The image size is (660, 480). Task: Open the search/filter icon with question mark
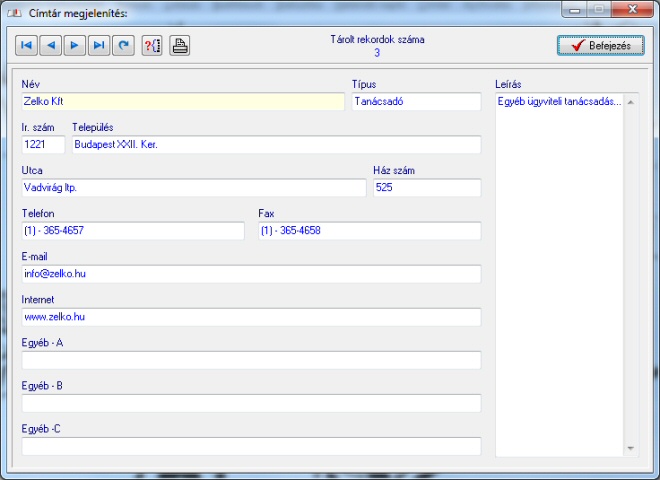point(152,45)
